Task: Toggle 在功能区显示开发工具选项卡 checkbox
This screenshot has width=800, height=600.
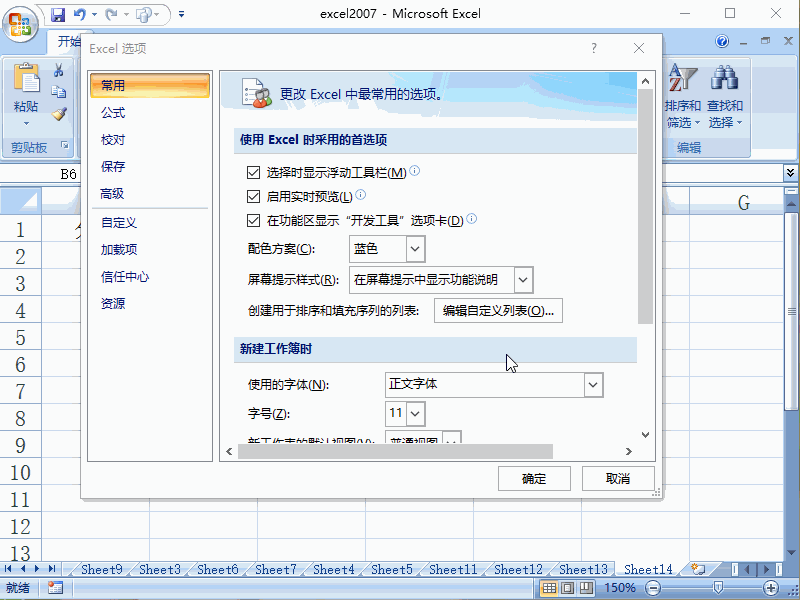Action: point(253,220)
